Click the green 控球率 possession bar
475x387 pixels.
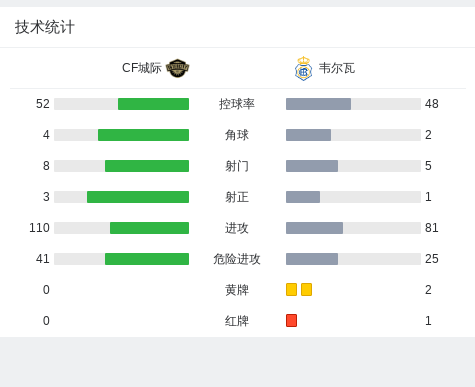(153, 104)
